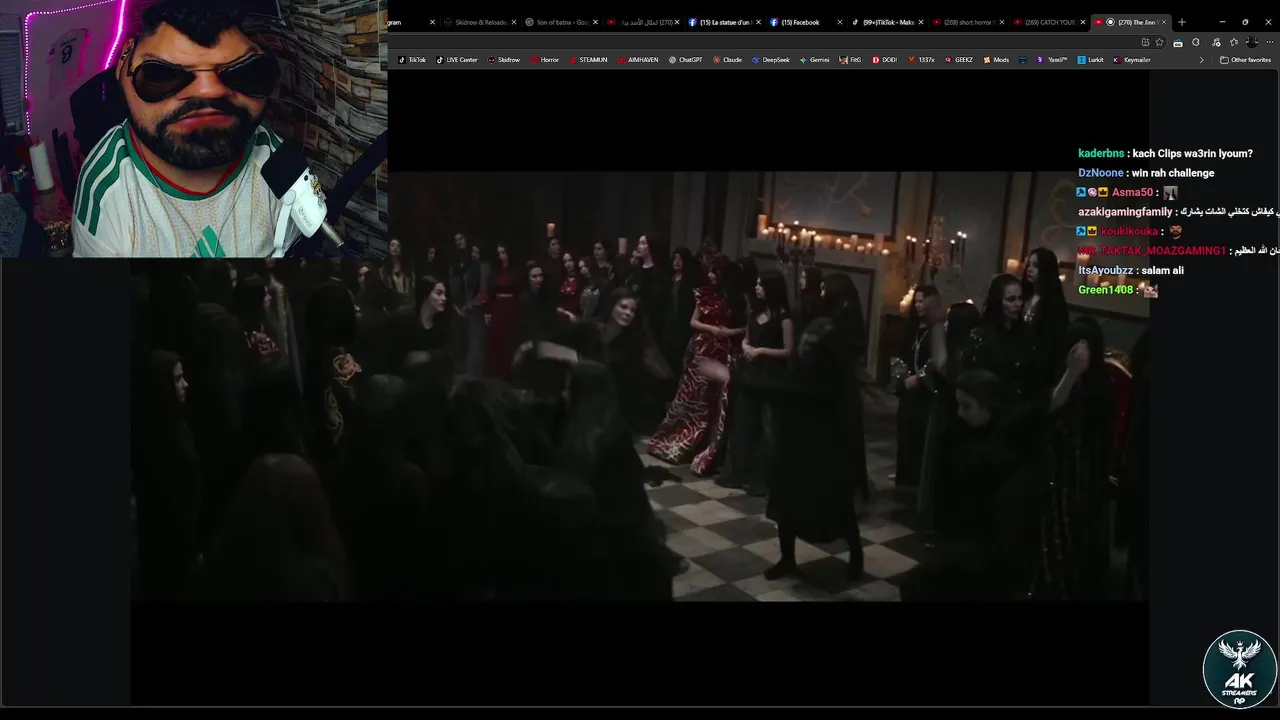Open the Mods bookmark
Image resolution: width=1280 pixels, height=720 pixels.
pos(996,60)
